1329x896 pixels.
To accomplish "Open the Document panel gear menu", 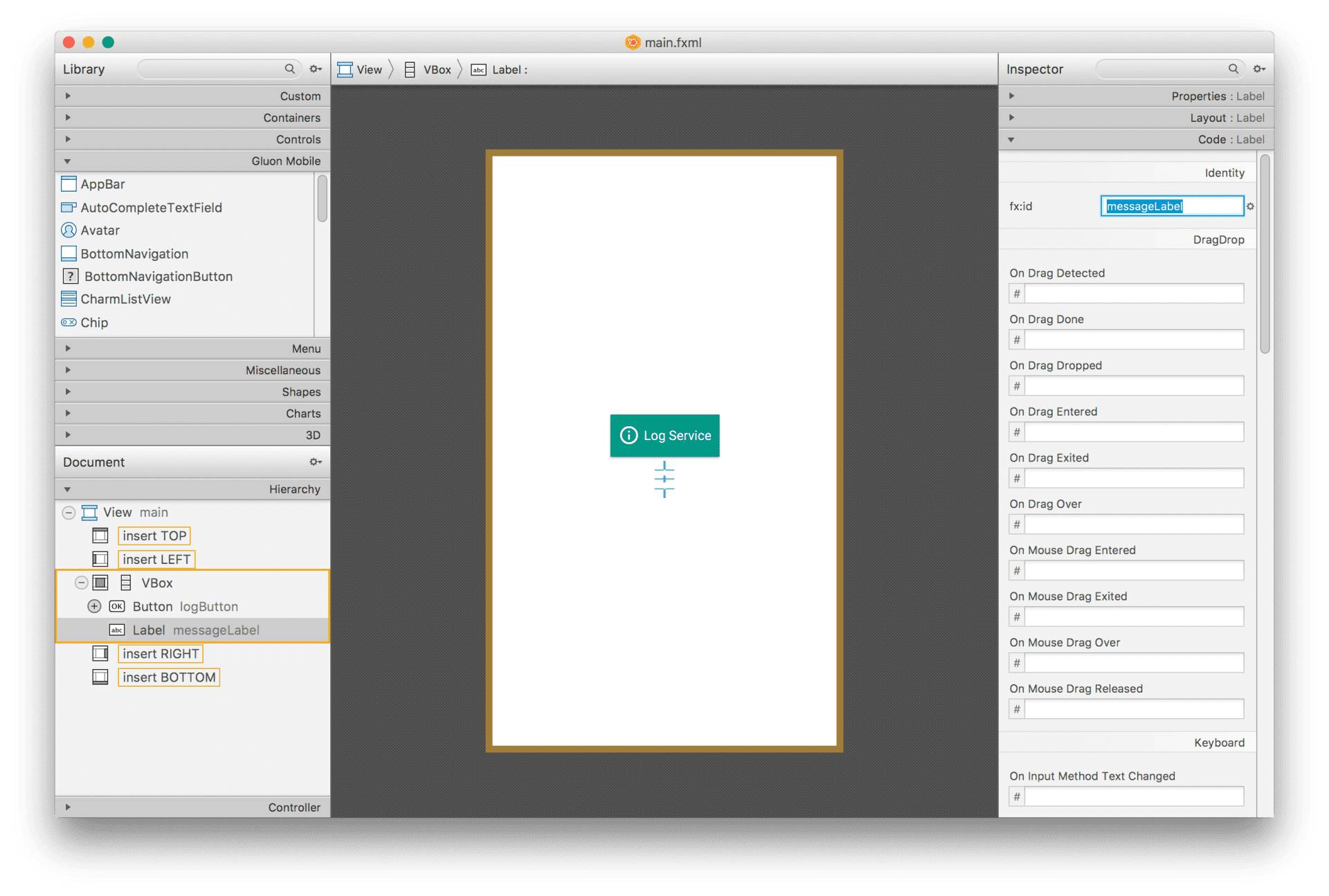I will point(316,461).
